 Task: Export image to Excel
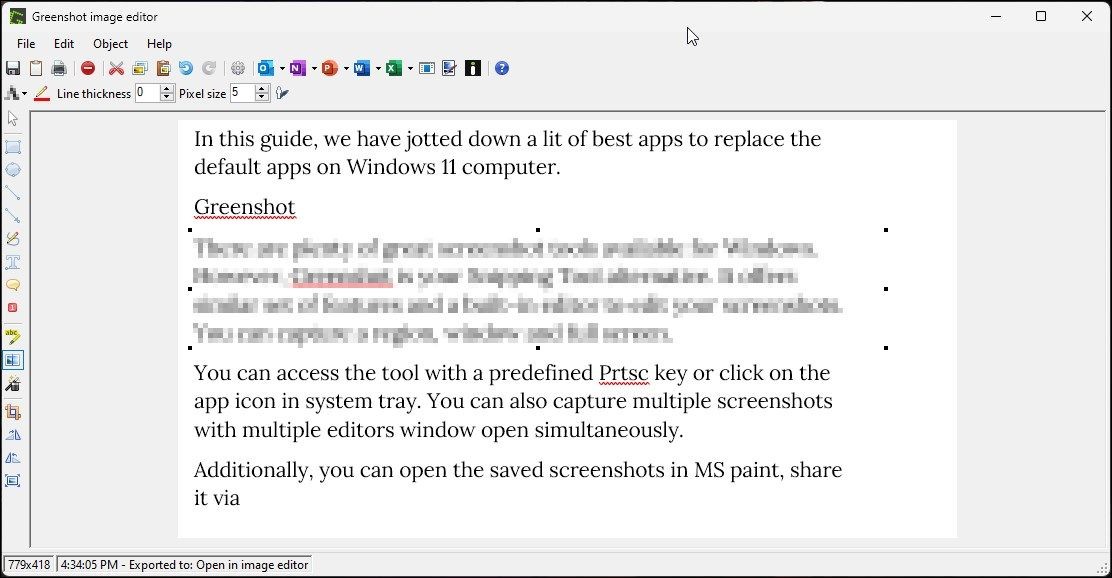tap(394, 68)
